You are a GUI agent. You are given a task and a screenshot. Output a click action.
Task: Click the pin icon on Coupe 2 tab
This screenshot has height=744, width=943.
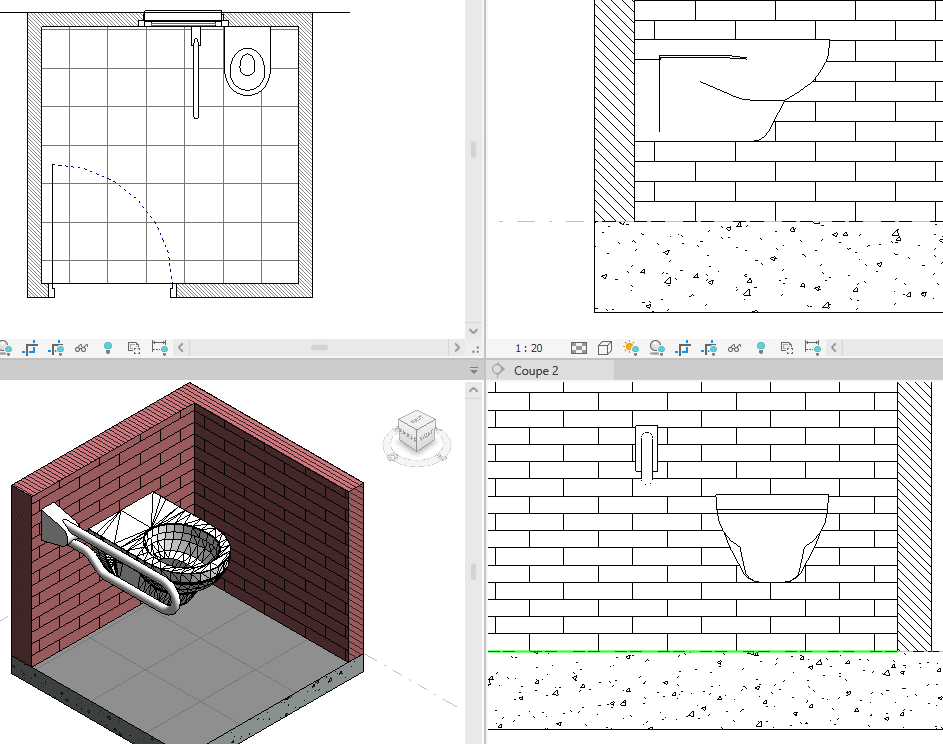pos(498,370)
